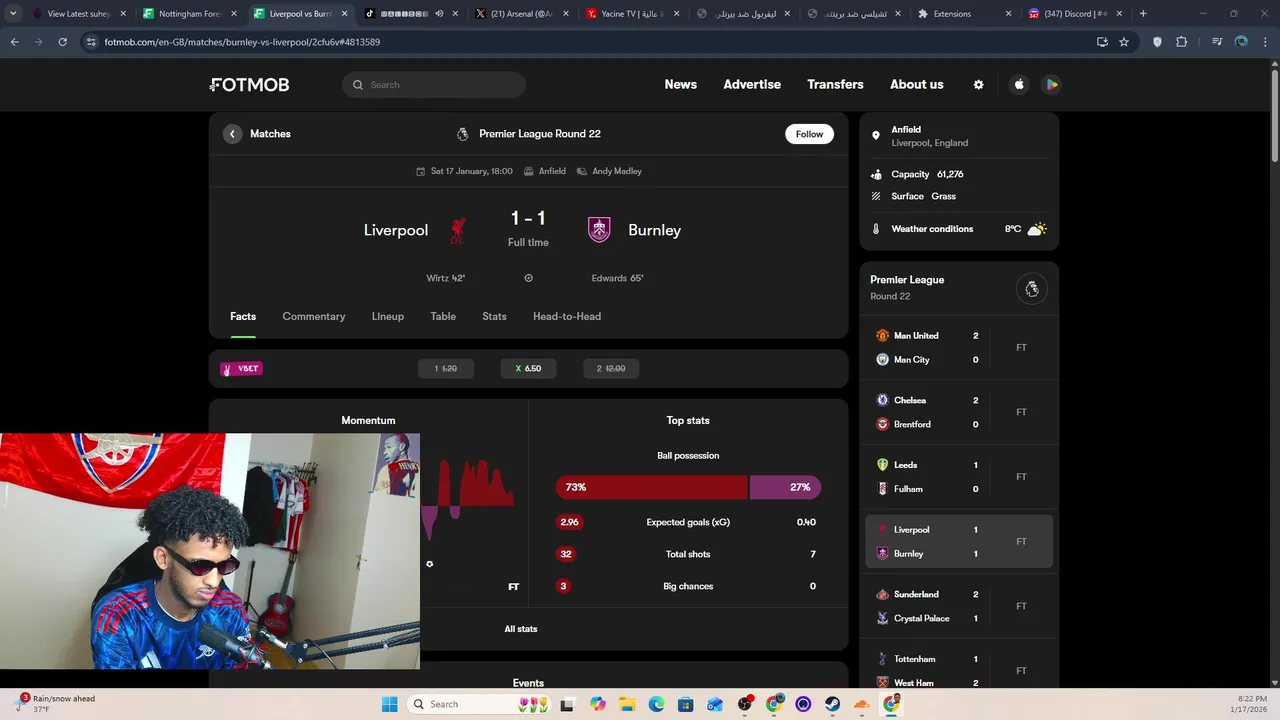The height and width of the screenshot is (720, 1280).
Task: Click the FotMob search field
Action: click(x=434, y=85)
